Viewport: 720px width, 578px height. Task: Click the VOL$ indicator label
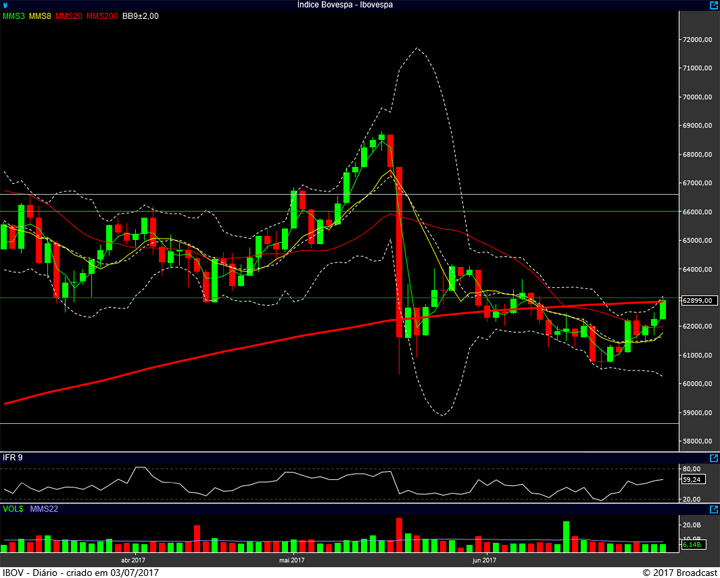[13, 509]
